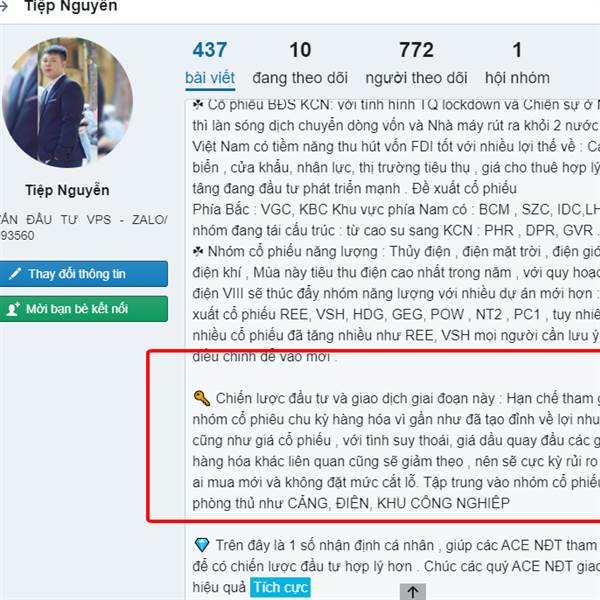Click the Tiệp Nguyễn name under the avatar
600x600 pixels.
(x=67, y=190)
